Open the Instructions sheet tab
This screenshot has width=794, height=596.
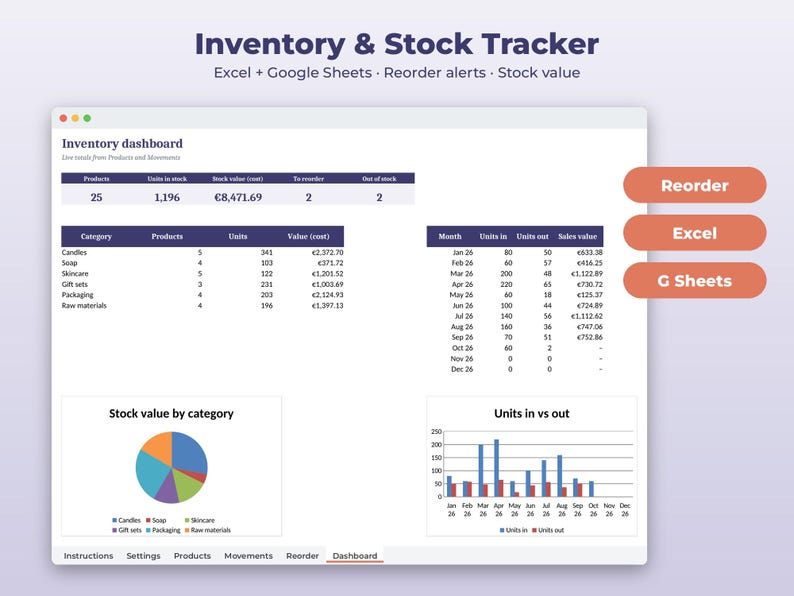(x=88, y=555)
